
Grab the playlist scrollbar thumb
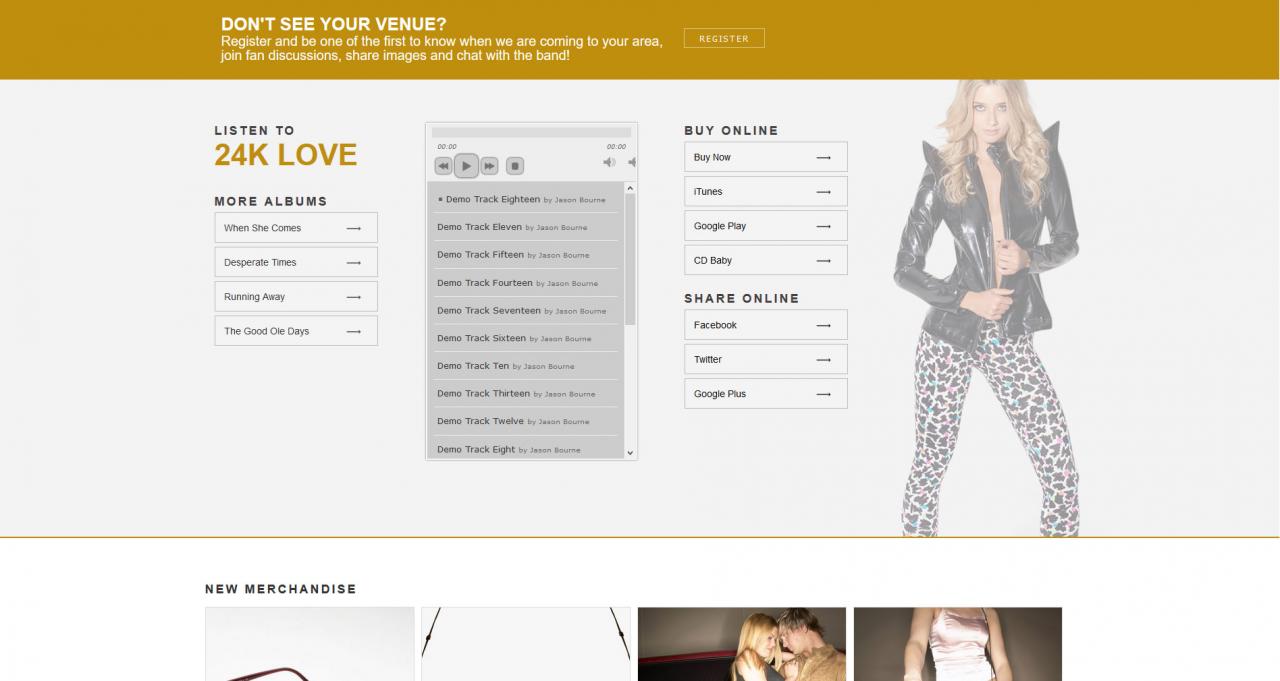[630, 259]
